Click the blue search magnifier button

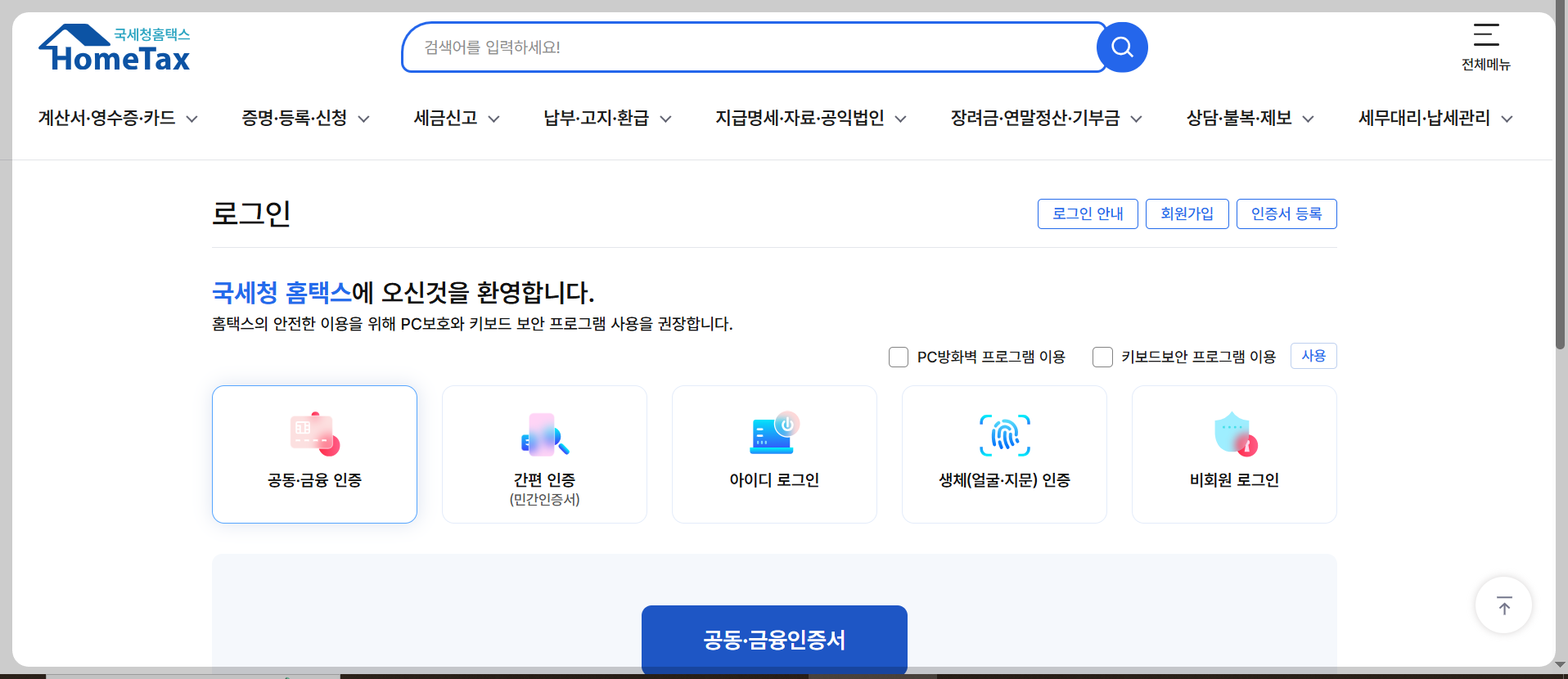pyautogui.click(x=1122, y=47)
